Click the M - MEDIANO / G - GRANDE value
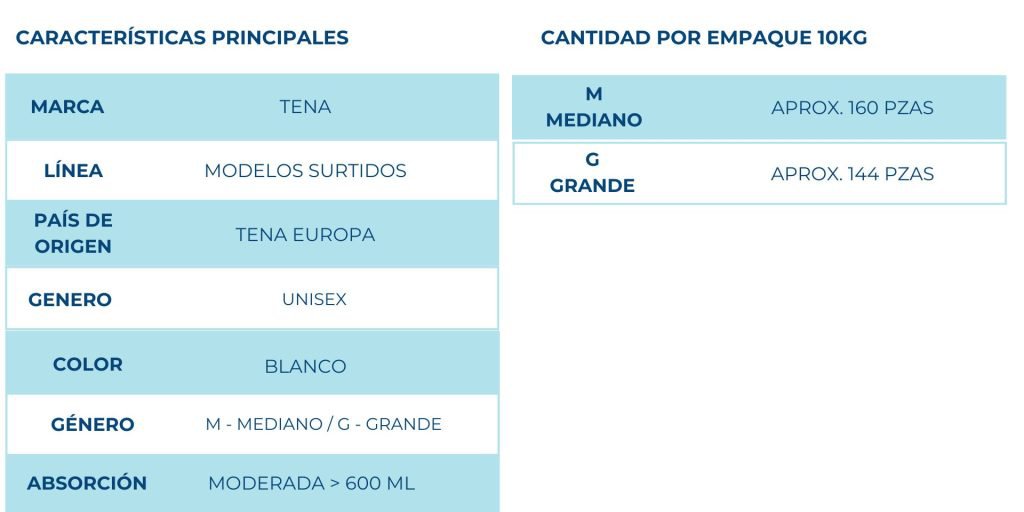The width and height of the screenshot is (1024, 512). [323, 424]
